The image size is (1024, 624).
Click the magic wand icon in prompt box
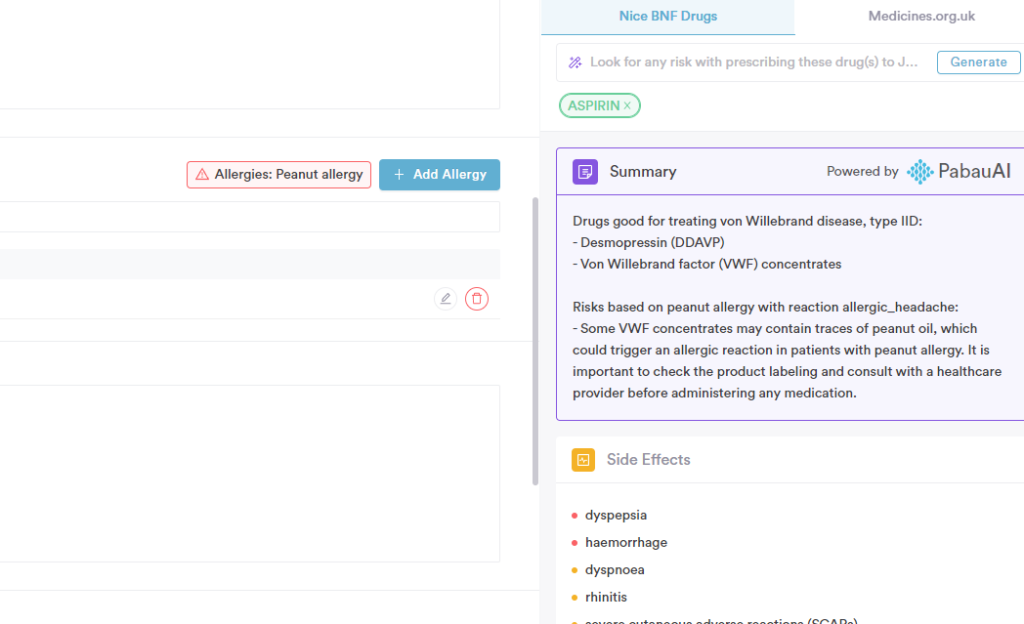575,62
